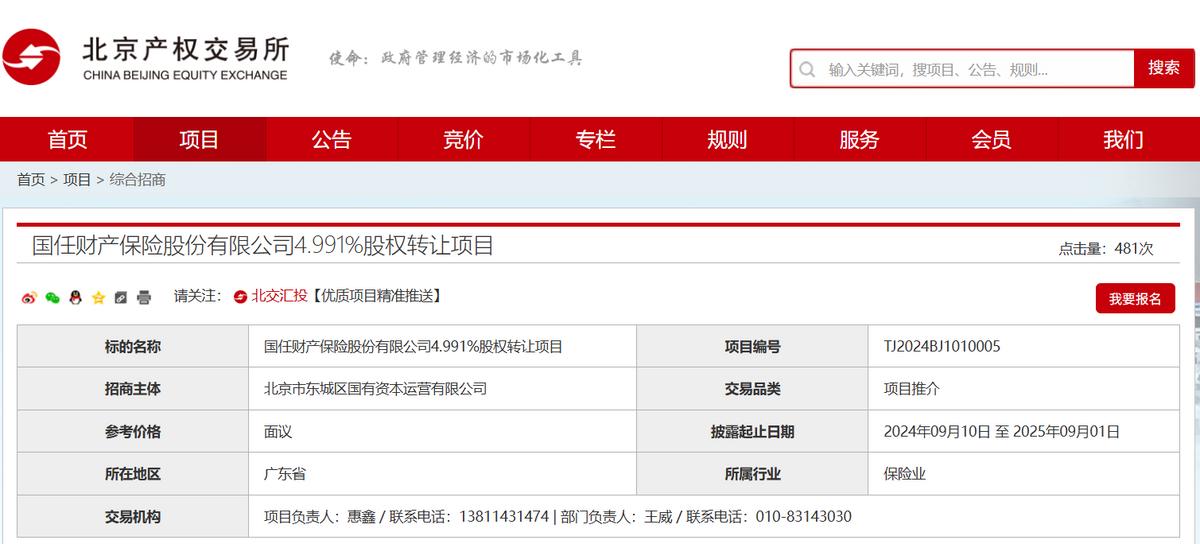Viewport: 1200px width, 544px height.
Task: Click the 所属行业 label cell
Action: 753,474
